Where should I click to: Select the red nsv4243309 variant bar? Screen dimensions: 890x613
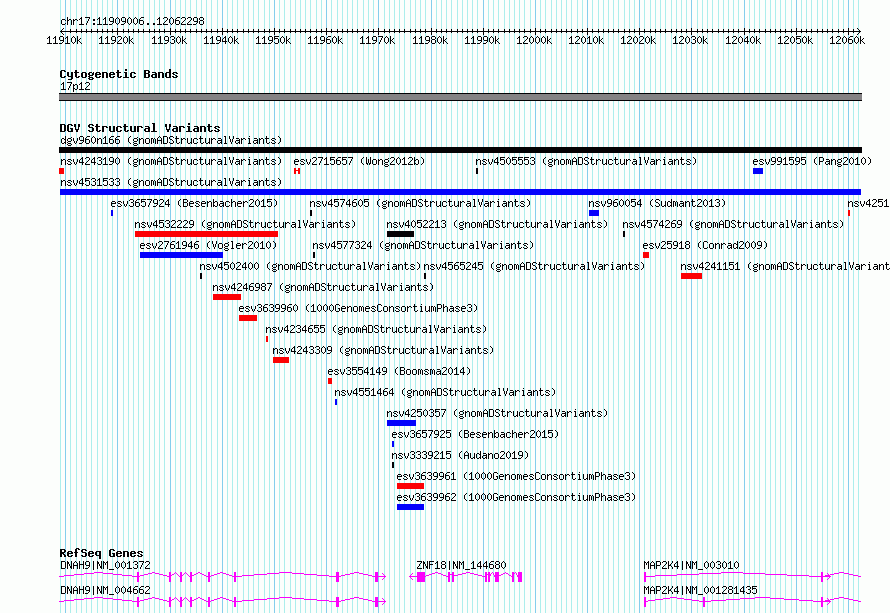[281, 360]
